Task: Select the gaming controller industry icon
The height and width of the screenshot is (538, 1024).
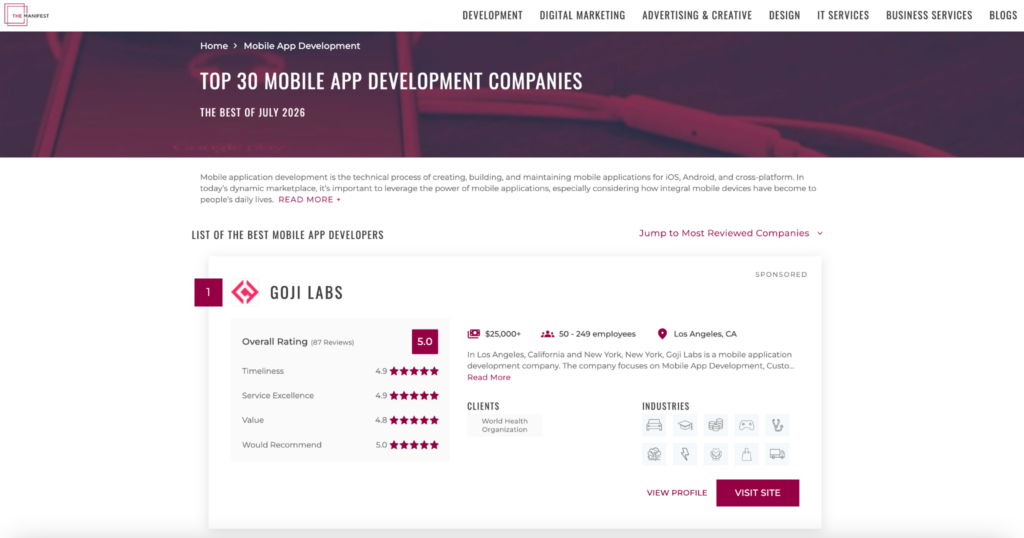Action: click(x=746, y=426)
